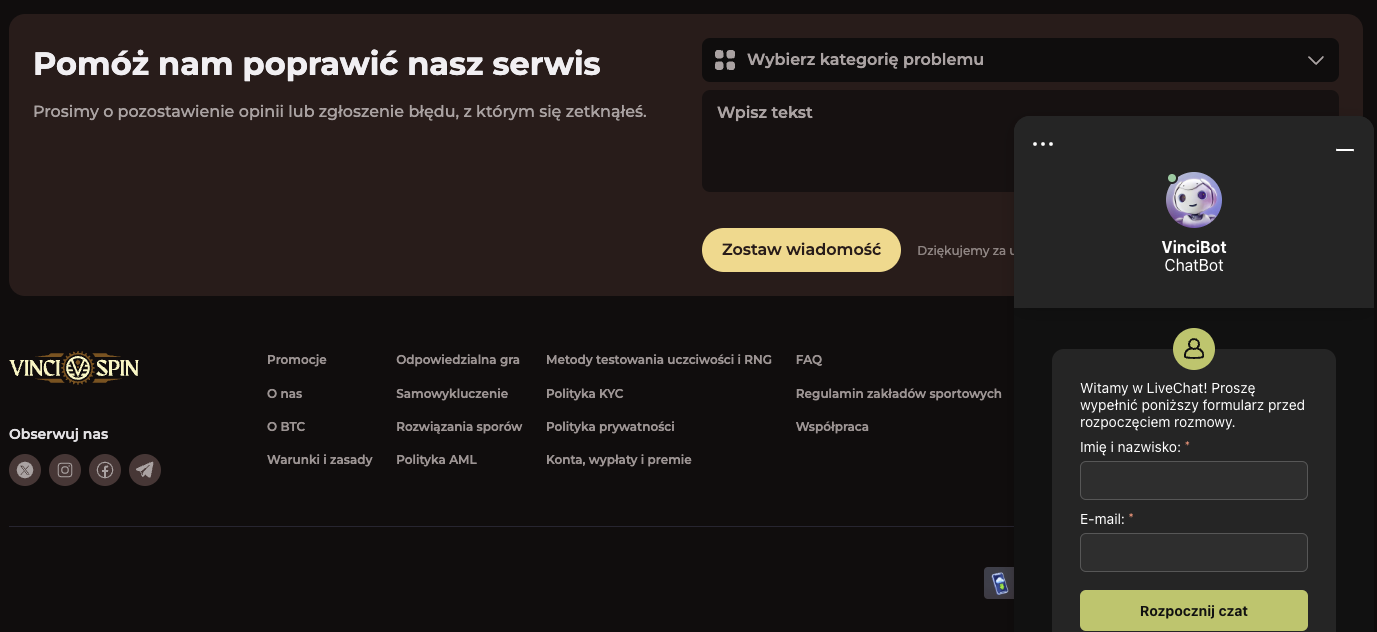Minimize the VinciBot chat window

pyautogui.click(x=1344, y=149)
